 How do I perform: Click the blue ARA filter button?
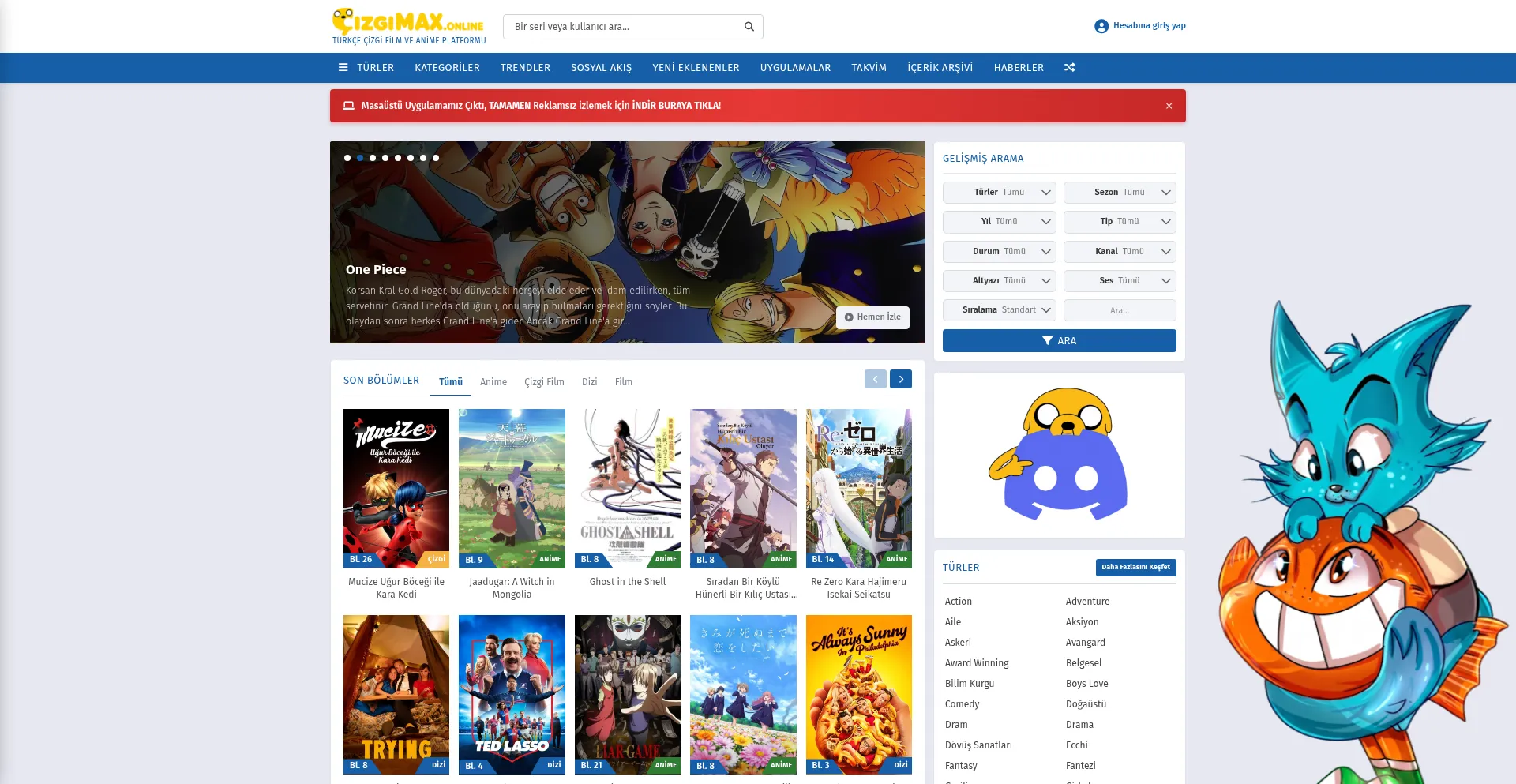pos(1059,341)
